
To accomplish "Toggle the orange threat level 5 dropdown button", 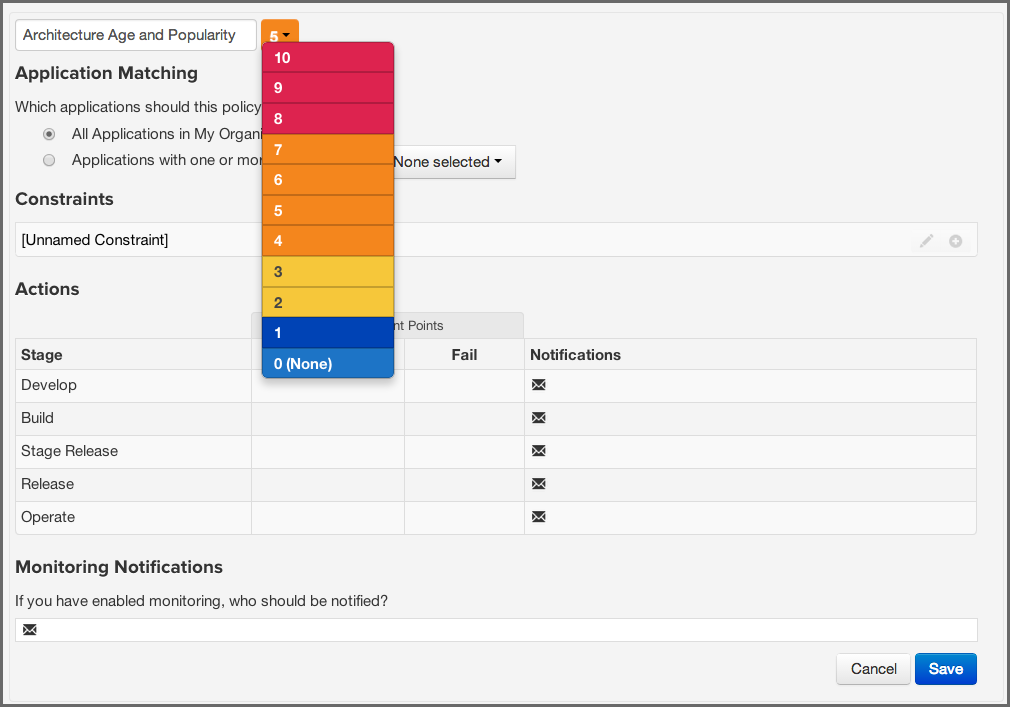I will 280,32.
